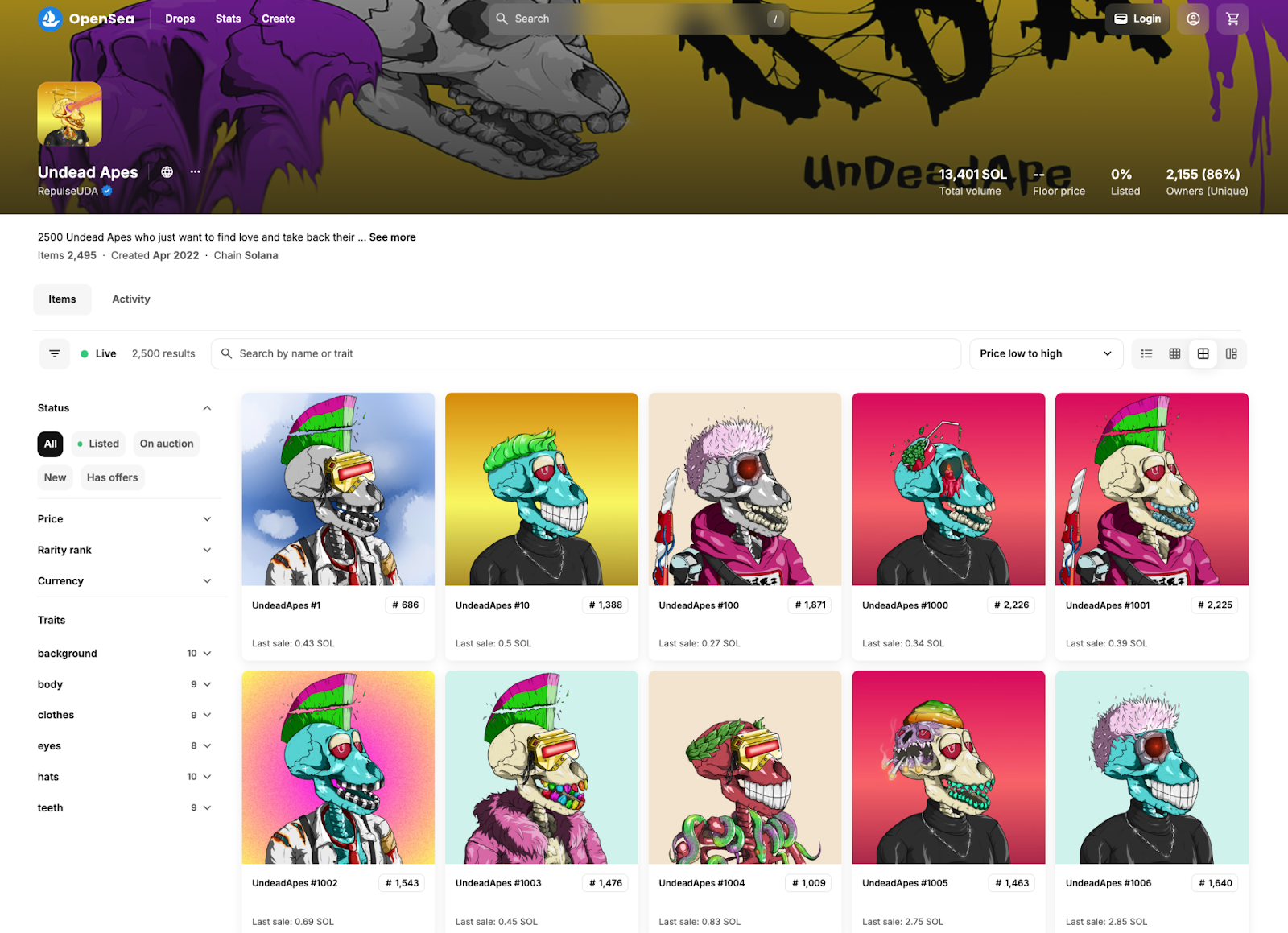Toggle the filter panel icon
Viewport: 1288px width, 933px height.
pos(55,353)
